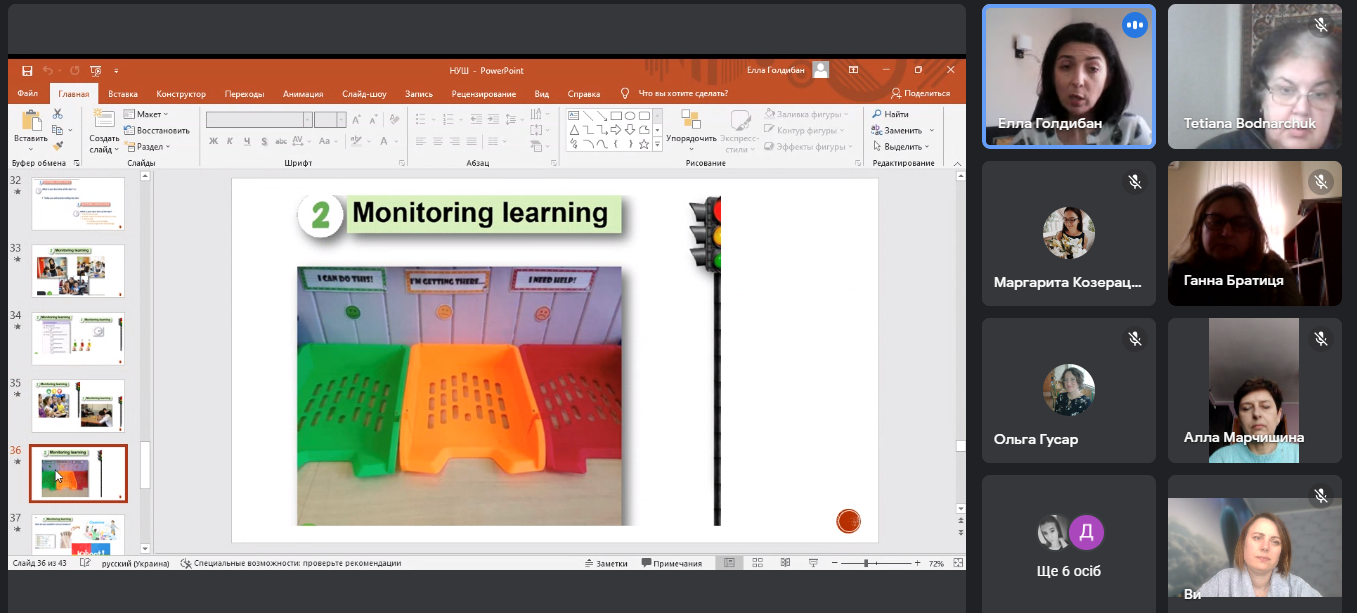
Task: Toggle the Заметки notes pane
Action: coord(606,563)
